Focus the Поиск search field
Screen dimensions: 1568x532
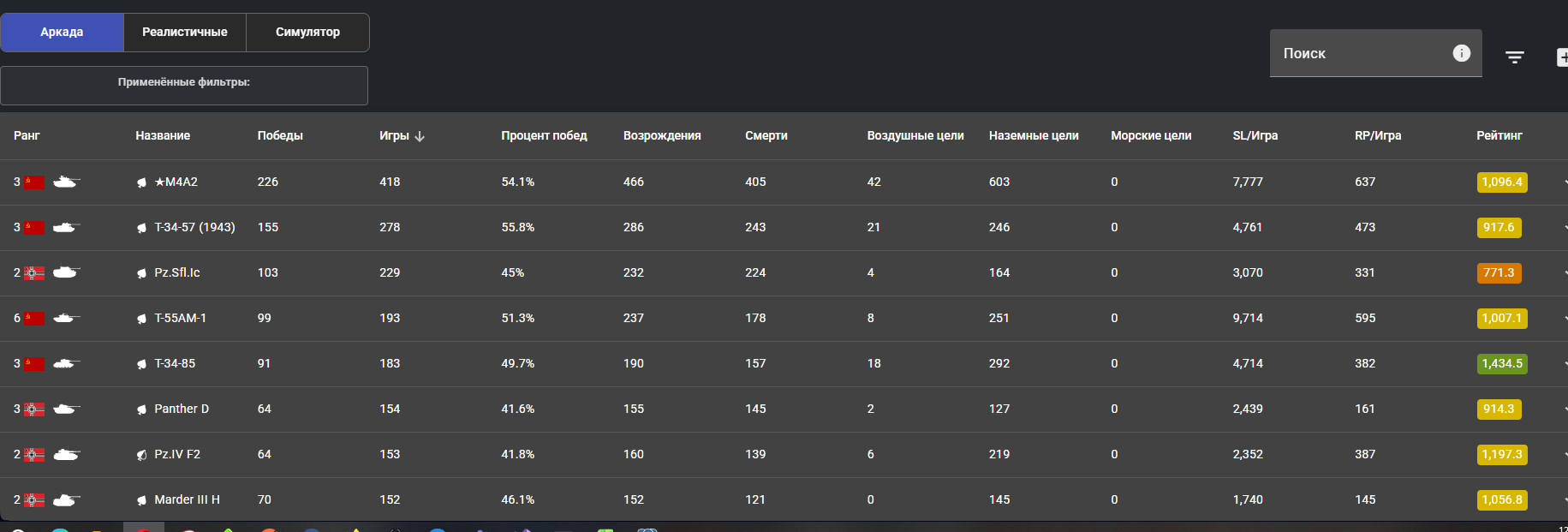pyautogui.click(x=1362, y=53)
